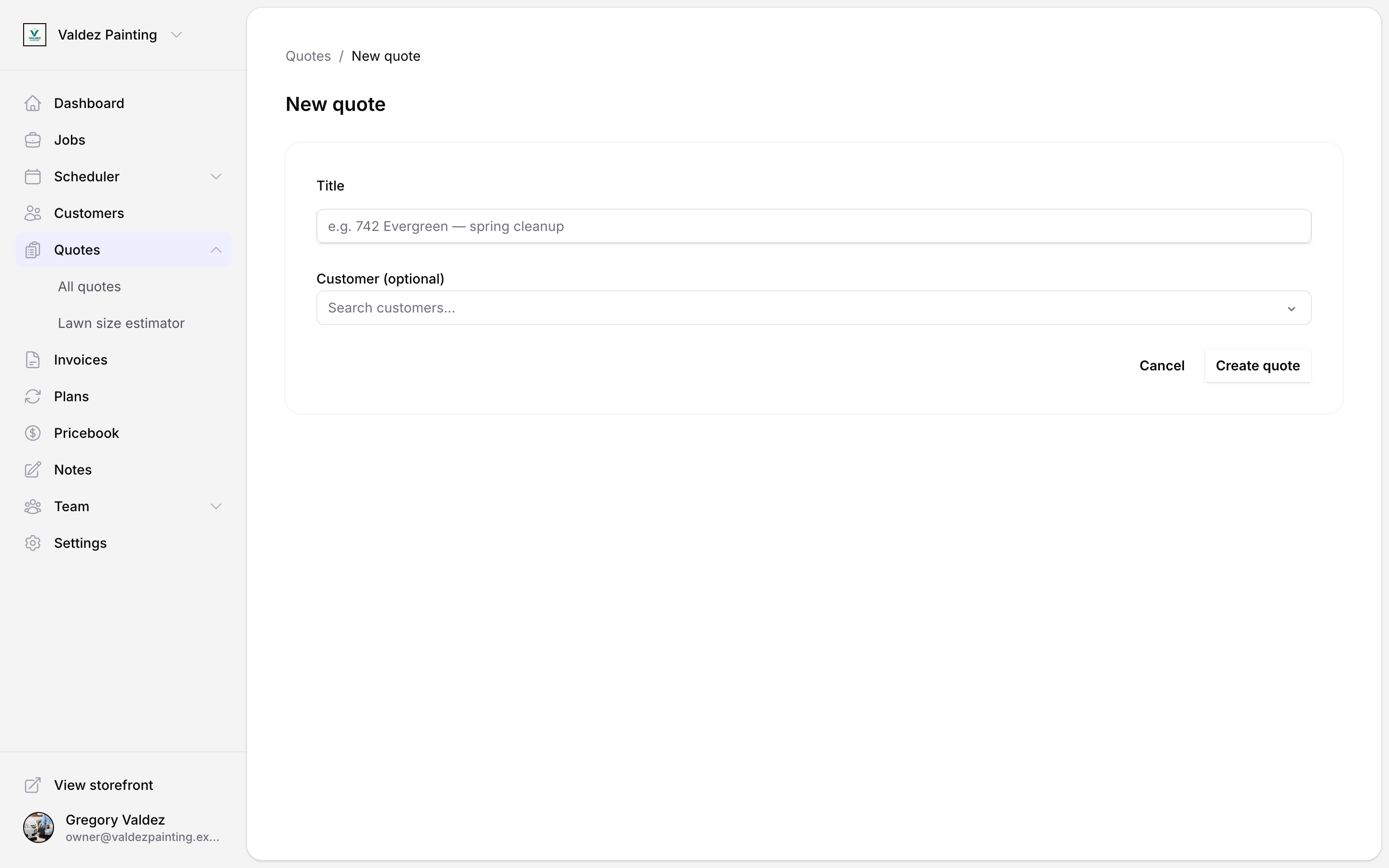
Task: Click the Quotes clipboard icon
Action: (x=33, y=250)
